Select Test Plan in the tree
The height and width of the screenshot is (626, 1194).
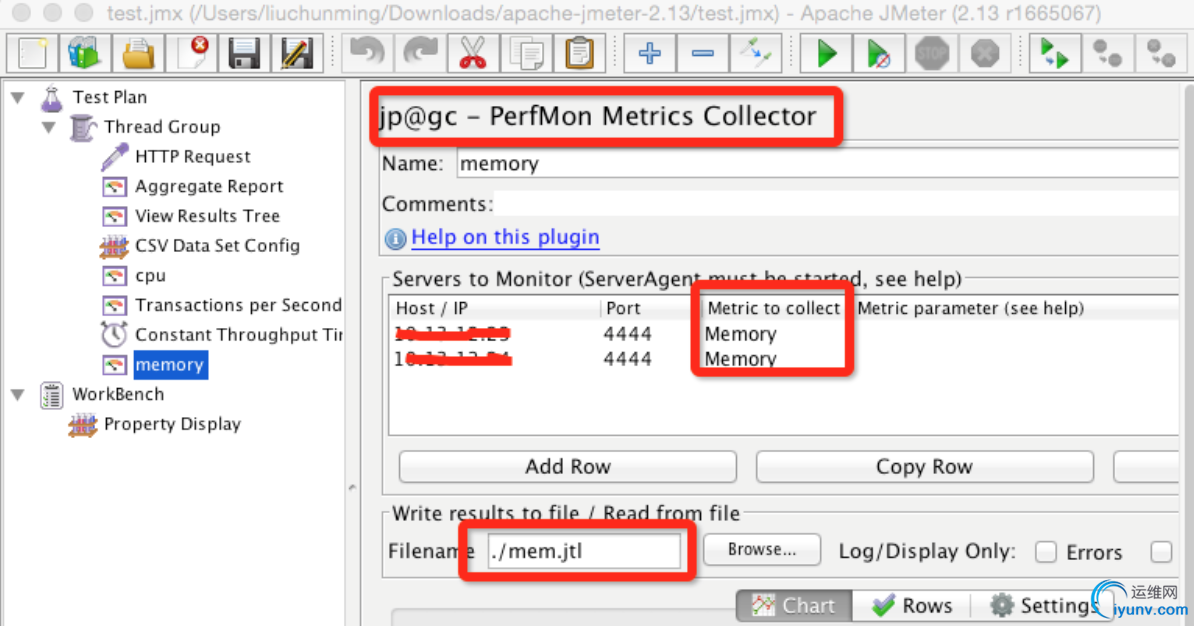110,97
